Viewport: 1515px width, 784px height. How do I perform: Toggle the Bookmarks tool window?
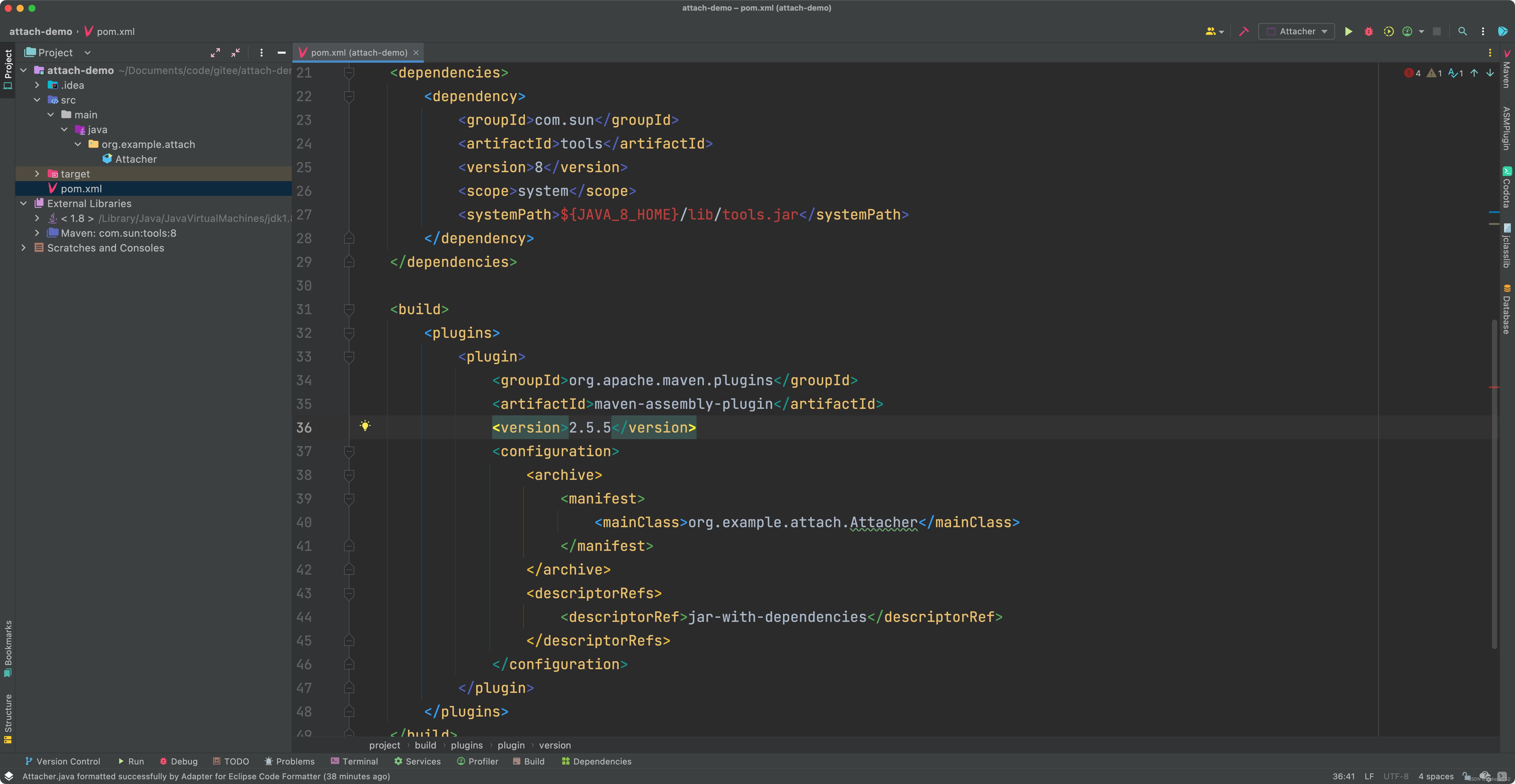click(x=8, y=648)
